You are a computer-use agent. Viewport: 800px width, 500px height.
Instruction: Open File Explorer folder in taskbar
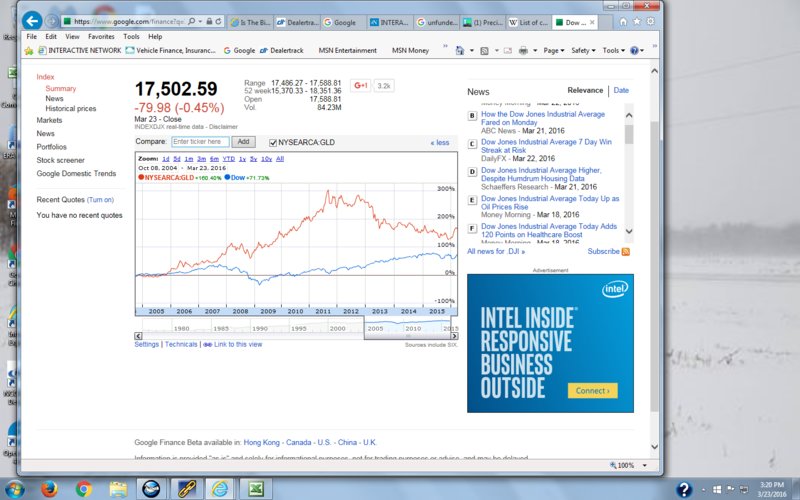pyautogui.click(x=118, y=489)
